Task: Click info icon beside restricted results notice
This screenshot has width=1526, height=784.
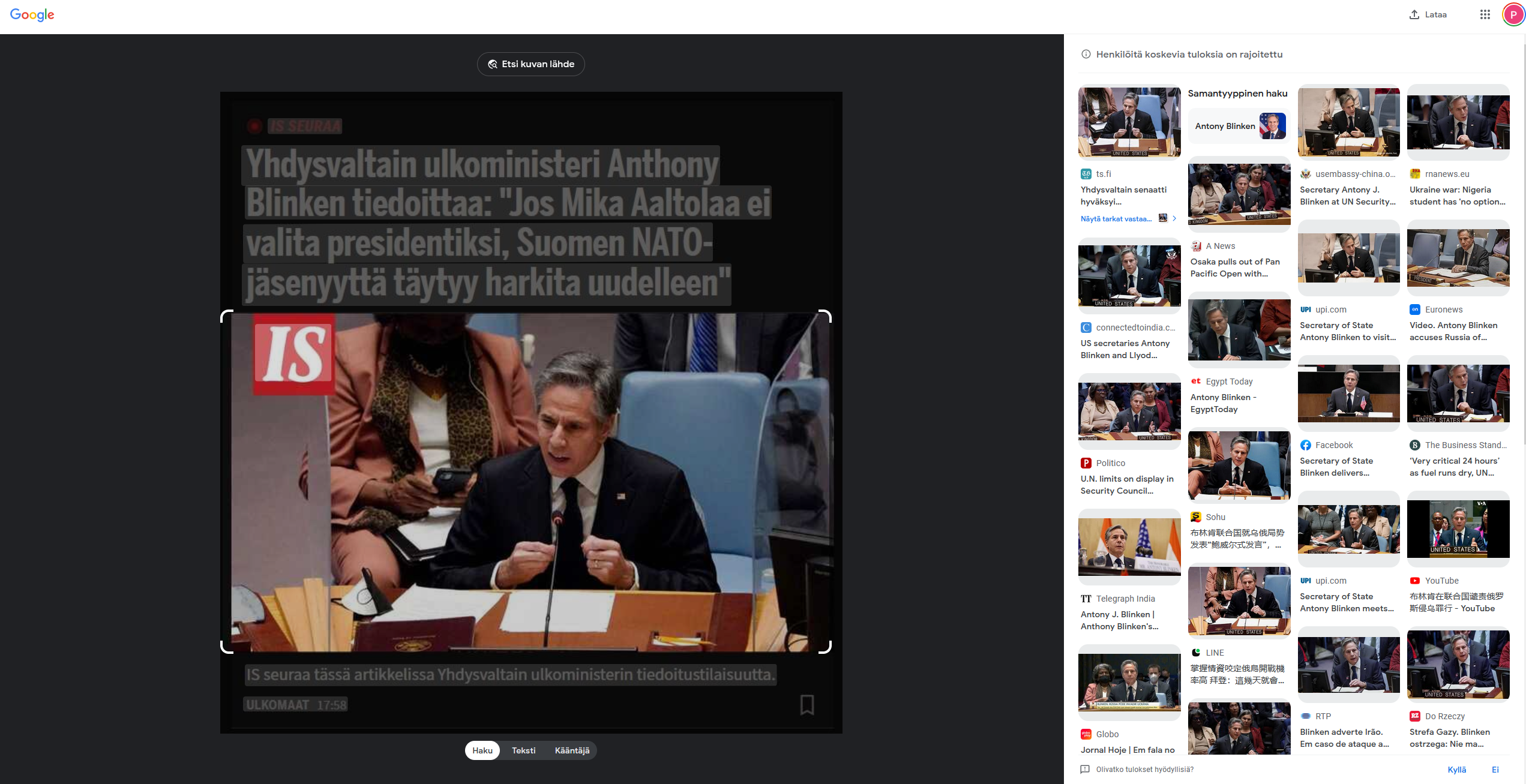Action: pos(1086,54)
